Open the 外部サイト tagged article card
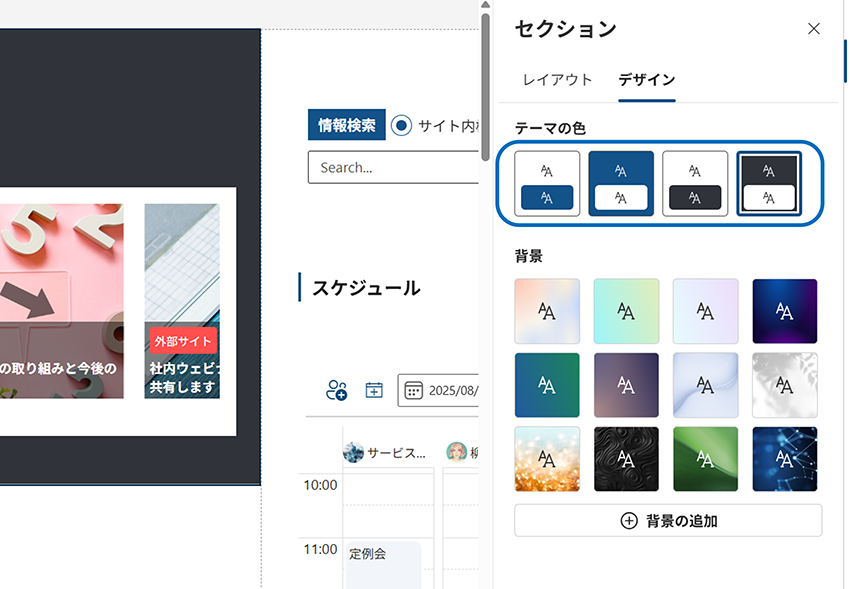 coord(182,300)
